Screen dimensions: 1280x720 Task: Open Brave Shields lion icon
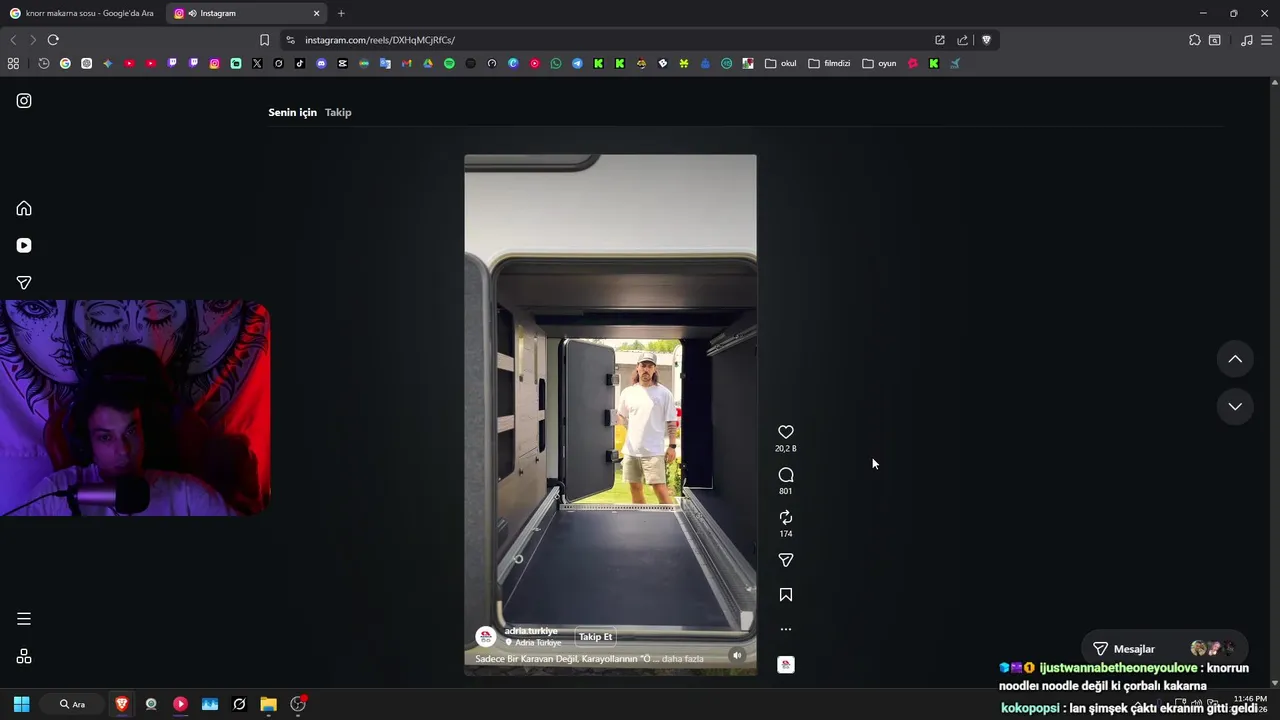pos(986,40)
